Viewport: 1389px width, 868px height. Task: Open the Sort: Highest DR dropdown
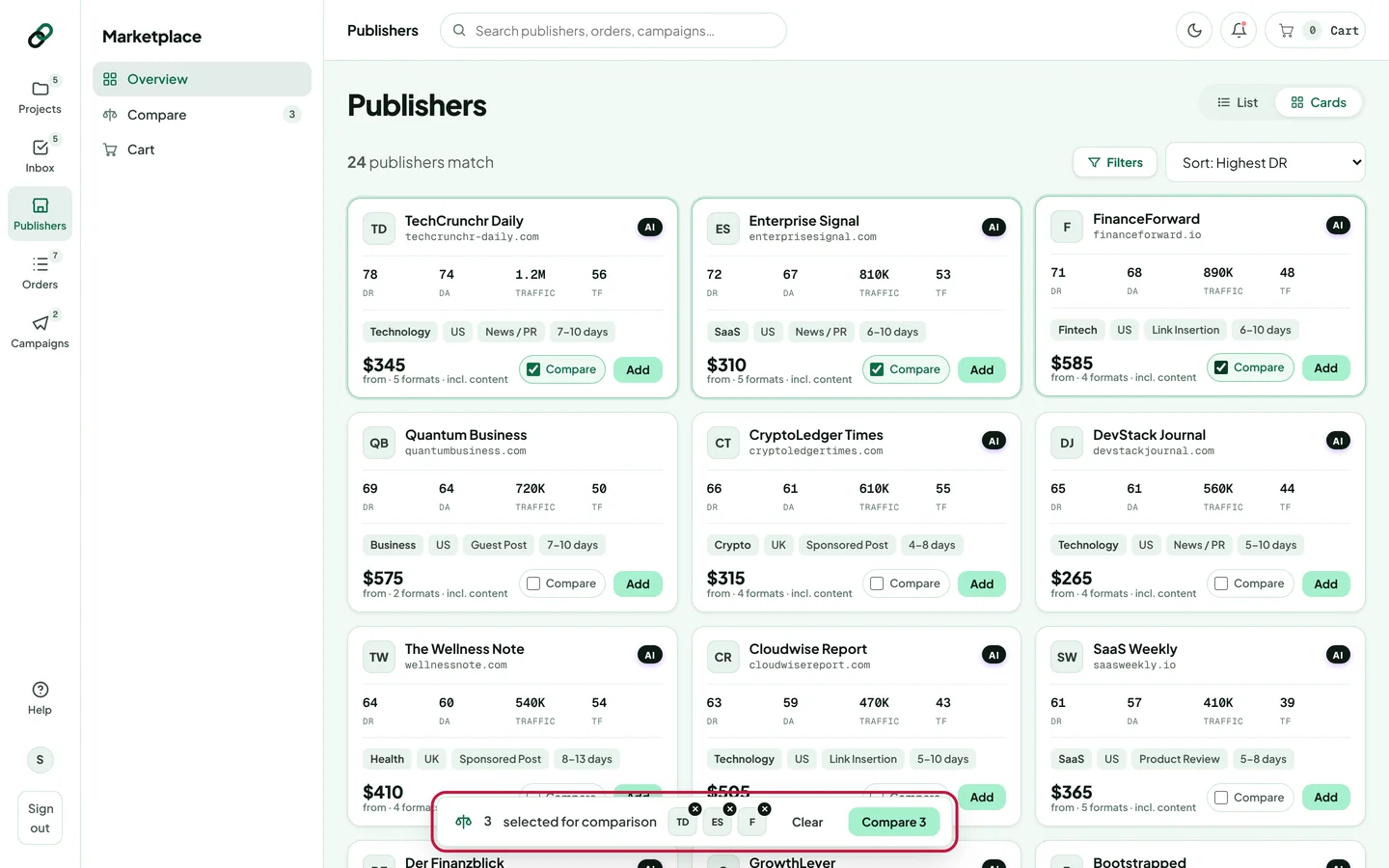click(1266, 163)
